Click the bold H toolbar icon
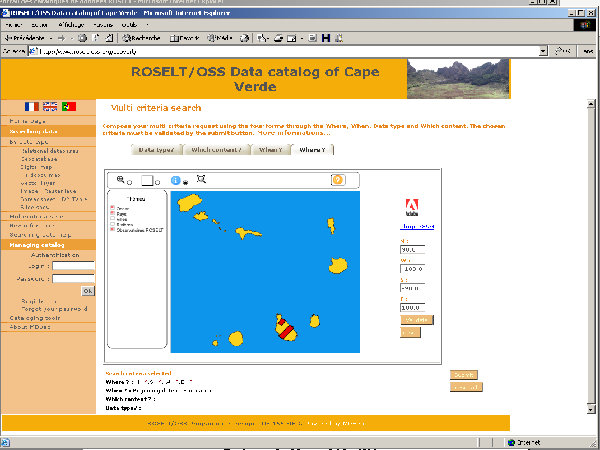The image size is (600, 450). [326, 38]
